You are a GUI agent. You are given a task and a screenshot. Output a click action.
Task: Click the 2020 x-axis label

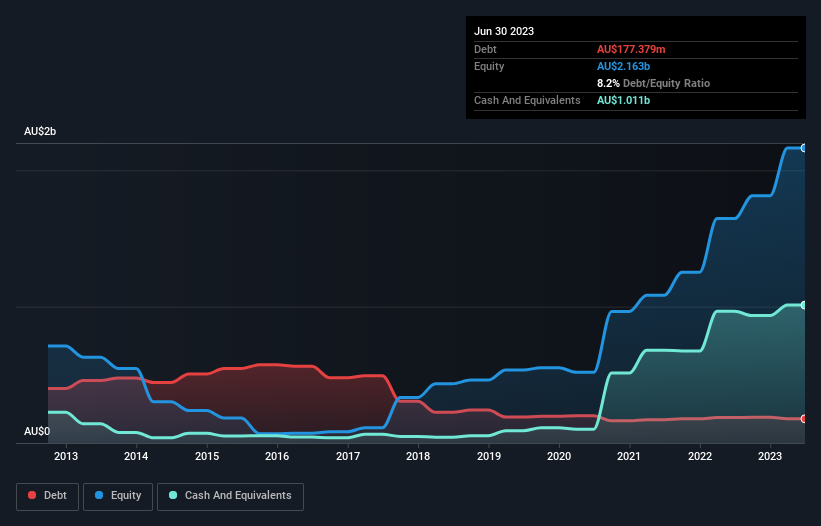[x=559, y=456]
